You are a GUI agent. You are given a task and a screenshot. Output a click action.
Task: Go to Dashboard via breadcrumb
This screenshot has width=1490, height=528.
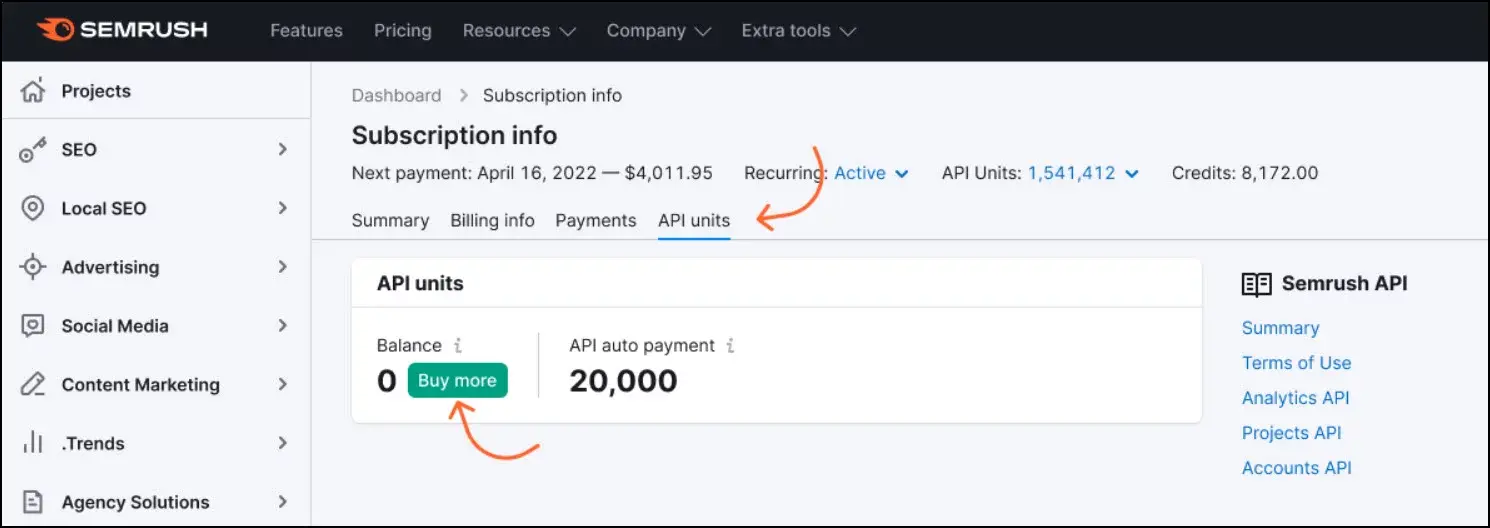click(396, 96)
